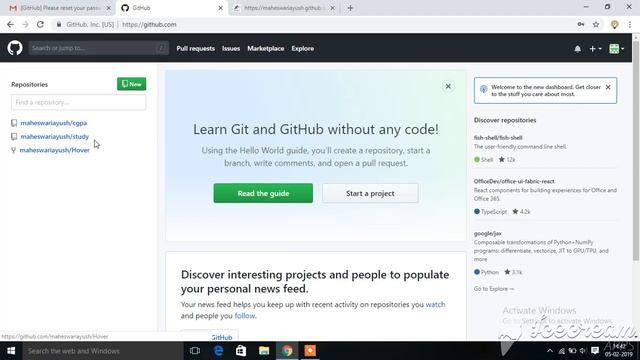
Task: Show hidden system tray icons
Action: click(x=550, y=351)
